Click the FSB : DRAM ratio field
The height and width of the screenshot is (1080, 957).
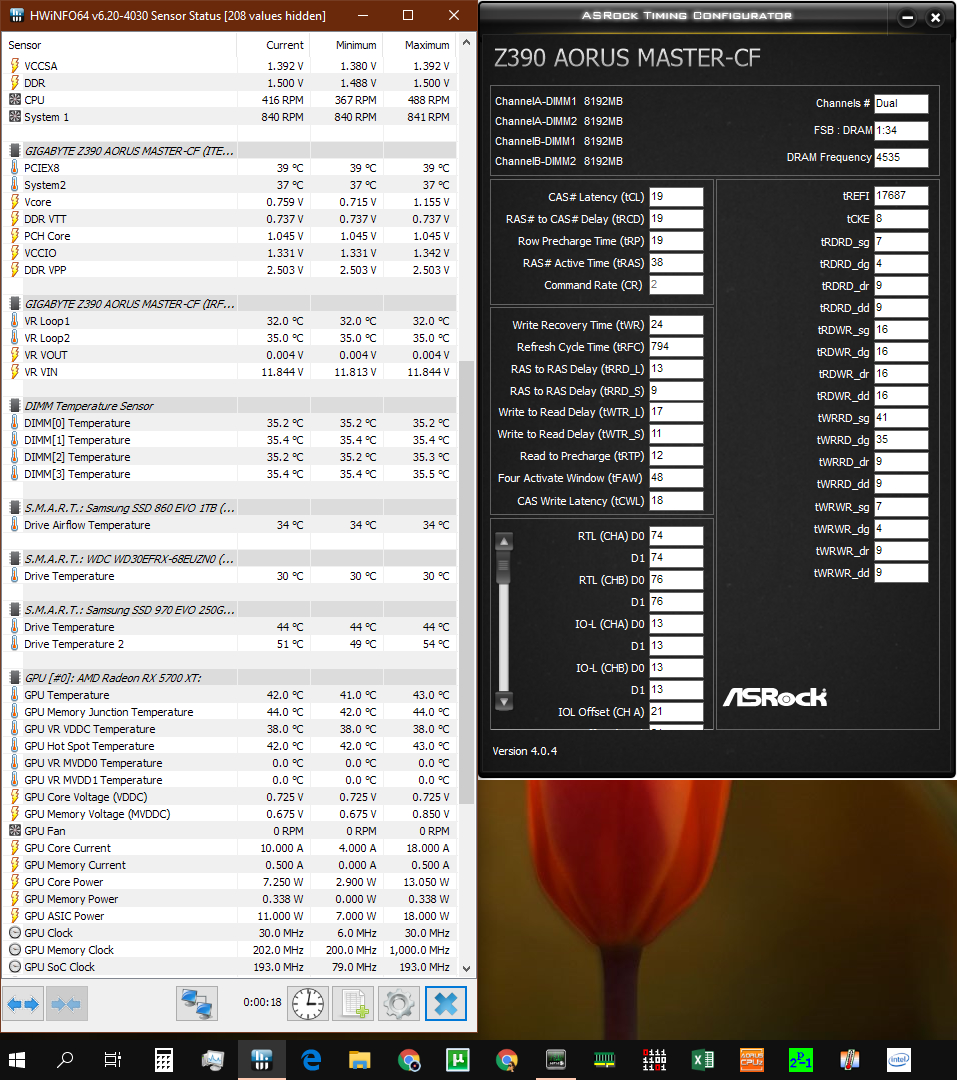click(x=901, y=130)
